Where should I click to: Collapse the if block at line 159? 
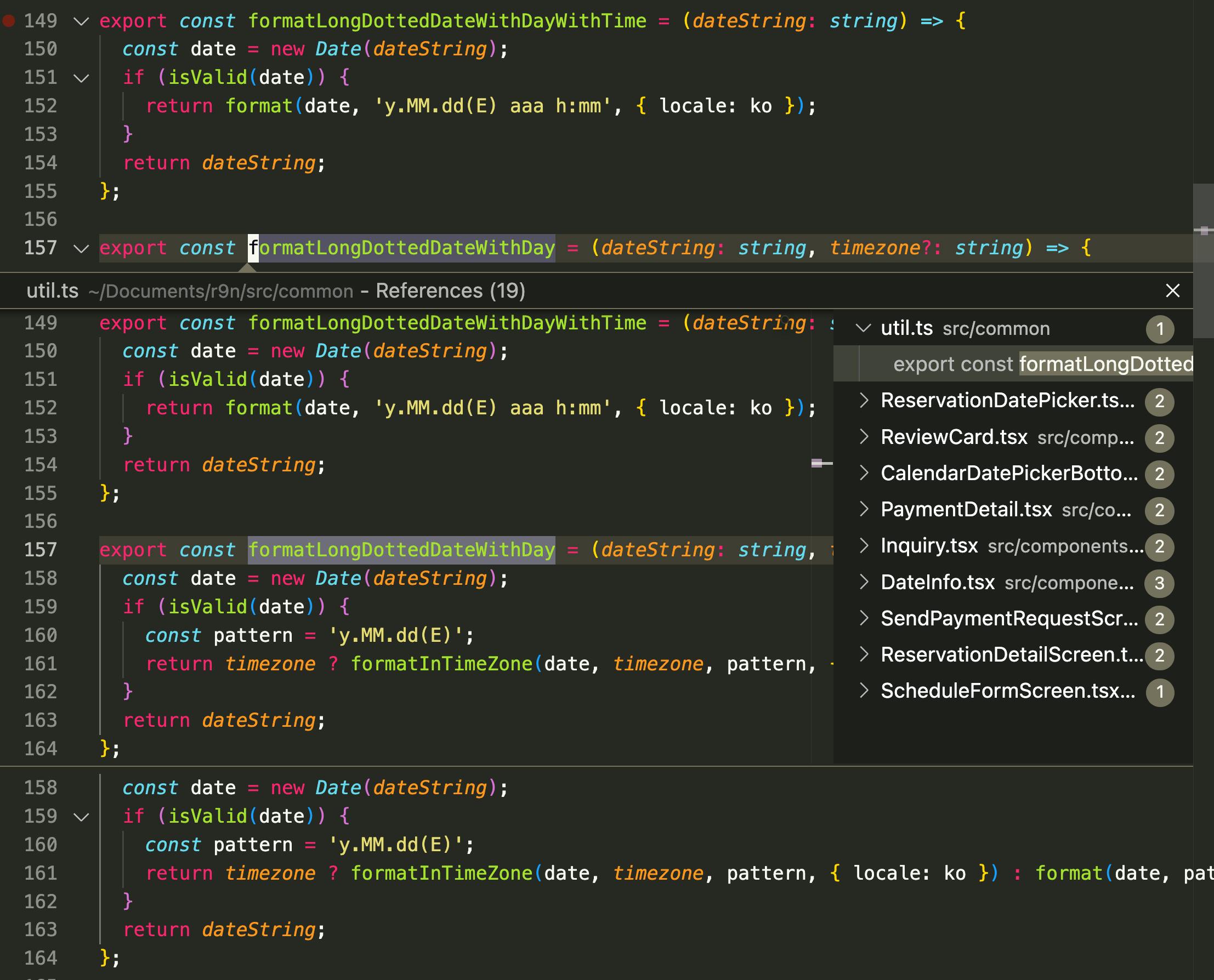(x=81, y=816)
